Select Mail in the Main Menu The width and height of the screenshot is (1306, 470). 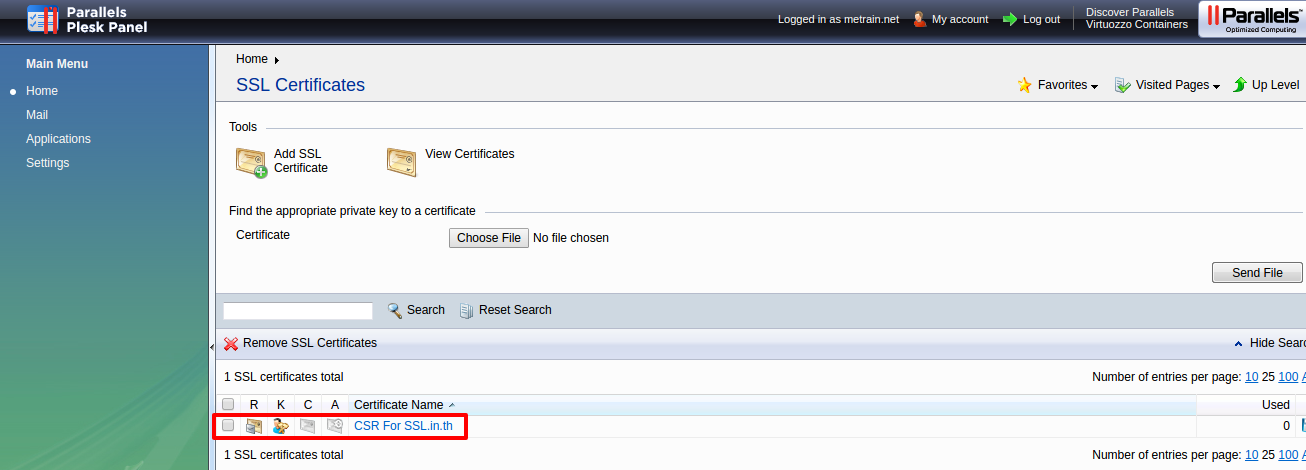(x=37, y=115)
